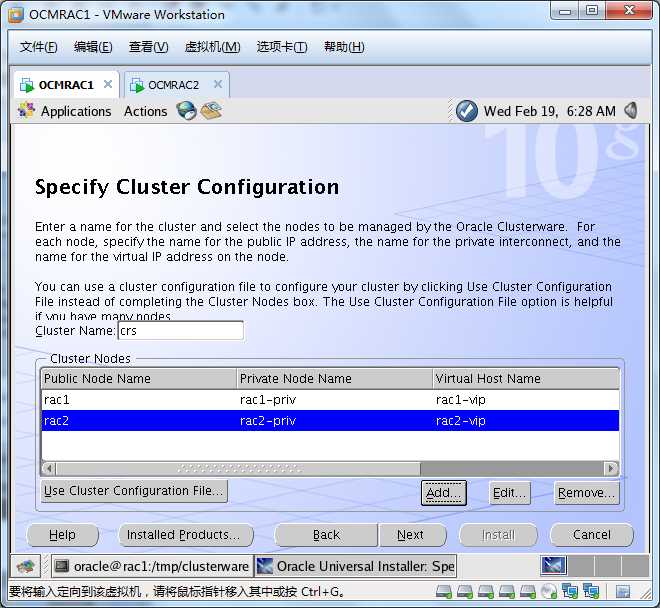Click the VMware Workstation title bar icon

tap(16, 15)
